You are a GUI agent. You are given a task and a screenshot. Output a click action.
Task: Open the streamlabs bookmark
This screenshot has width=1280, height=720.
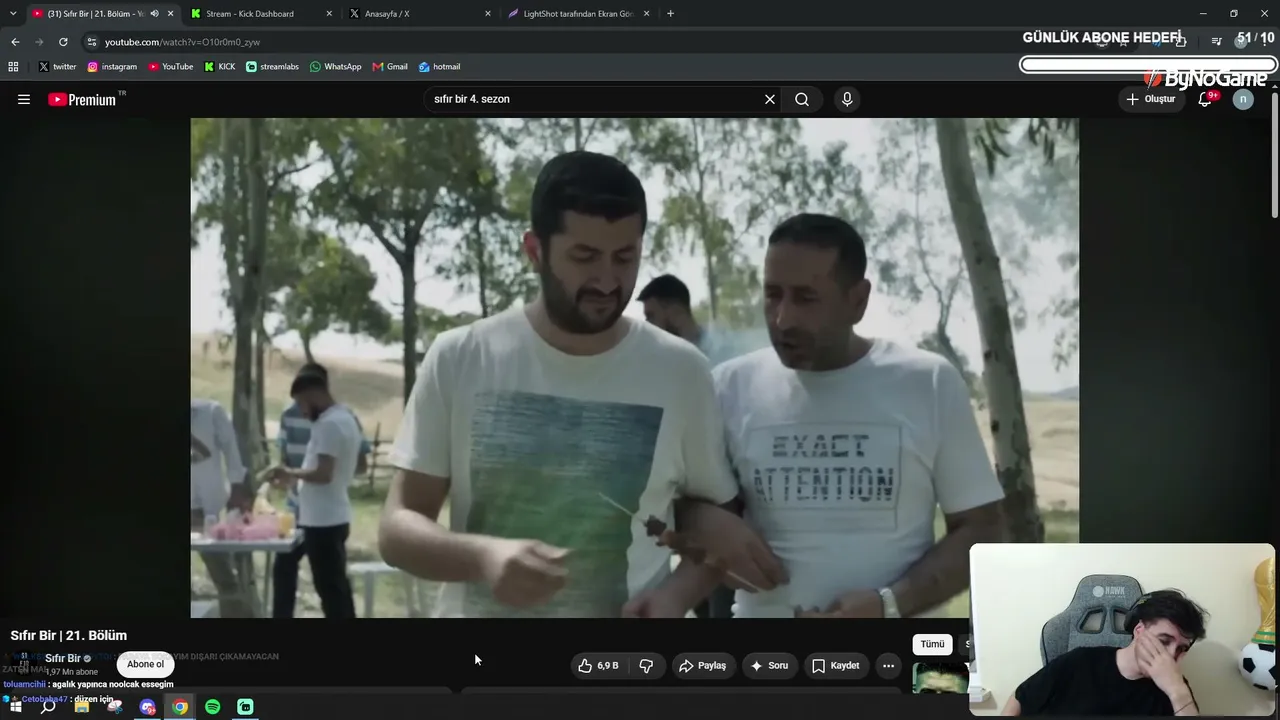pyautogui.click(x=272, y=67)
